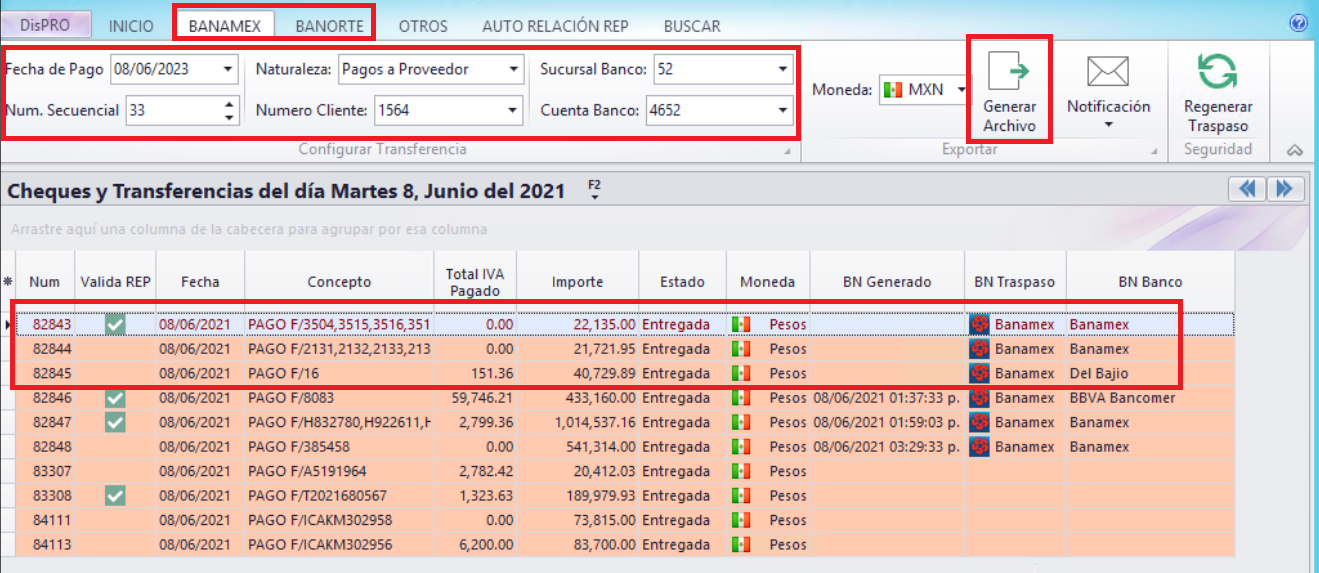
Task: Click Banamex logo in row 82846
Action: click(980, 398)
